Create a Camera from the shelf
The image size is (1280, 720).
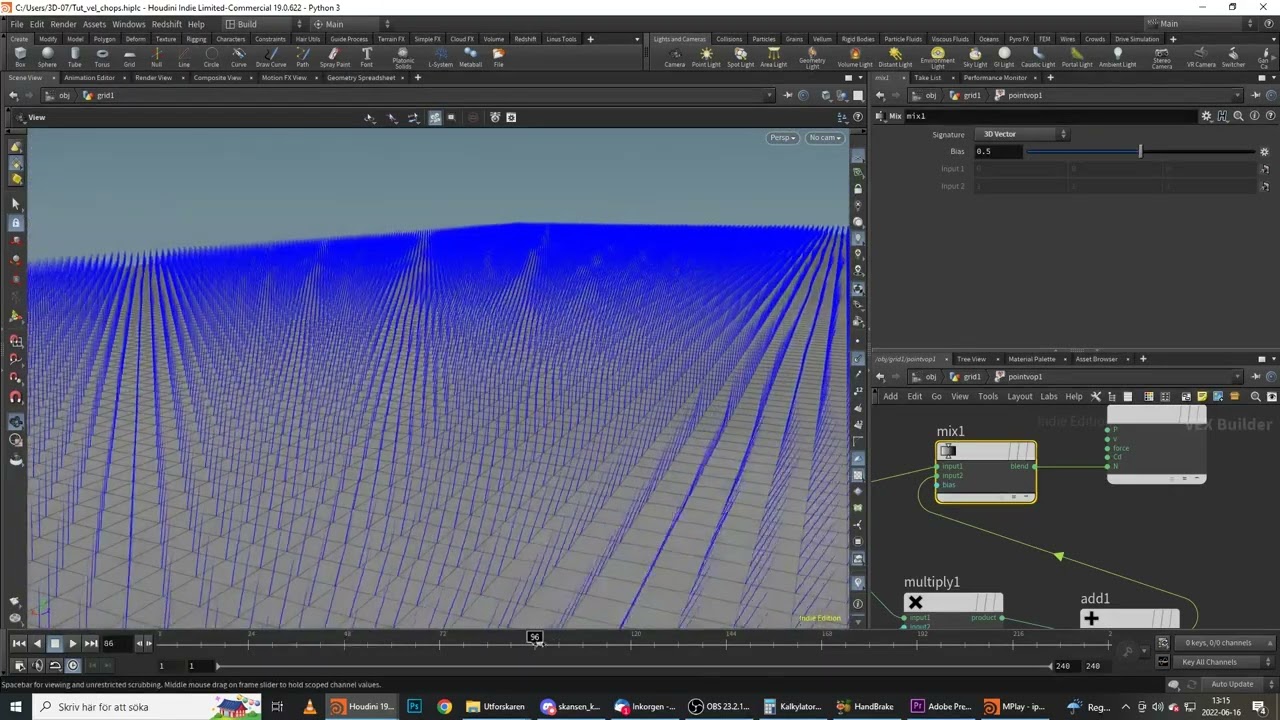coord(675,57)
